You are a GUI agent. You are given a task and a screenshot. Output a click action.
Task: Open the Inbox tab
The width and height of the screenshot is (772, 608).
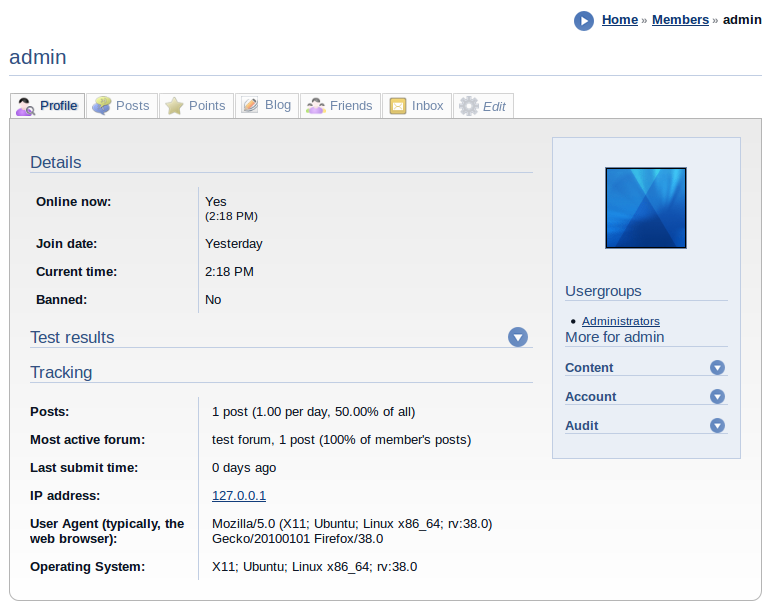pos(417,106)
